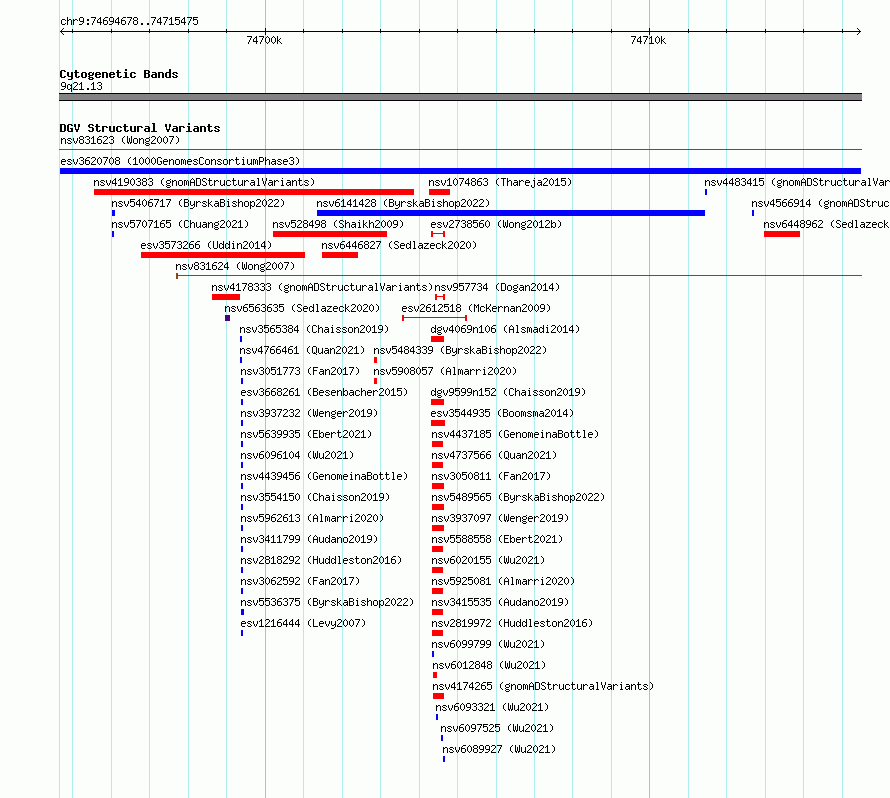Open nsv3062592 (Fan2017) label
This screenshot has width=890, height=798.
click(x=300, y=581)
